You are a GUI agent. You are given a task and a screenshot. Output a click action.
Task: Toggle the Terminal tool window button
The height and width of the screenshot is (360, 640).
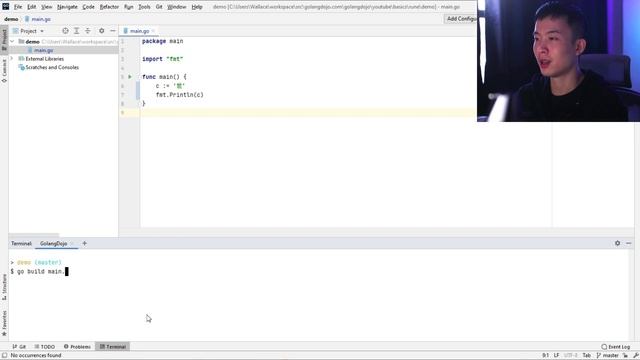[x=113, y=347]
